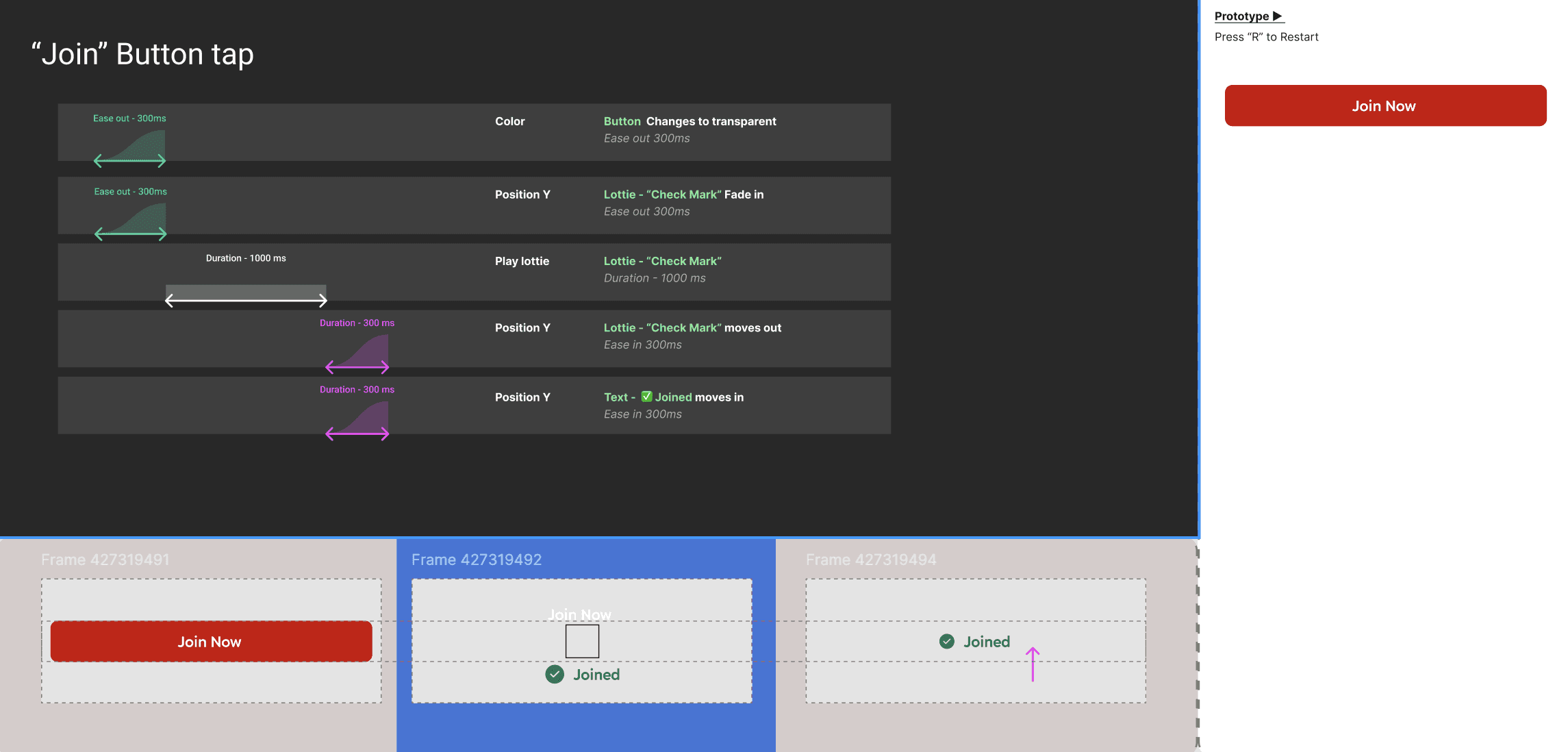The image size is (1568, 752).
Task: Click the Prototype underlined heading
Action: coord(1241,16)
